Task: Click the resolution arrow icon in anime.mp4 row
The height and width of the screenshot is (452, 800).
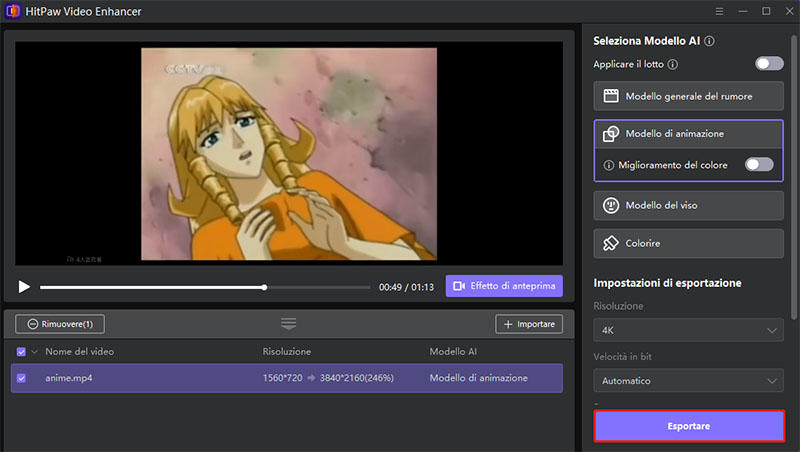Action: click(x=311, y=378)
